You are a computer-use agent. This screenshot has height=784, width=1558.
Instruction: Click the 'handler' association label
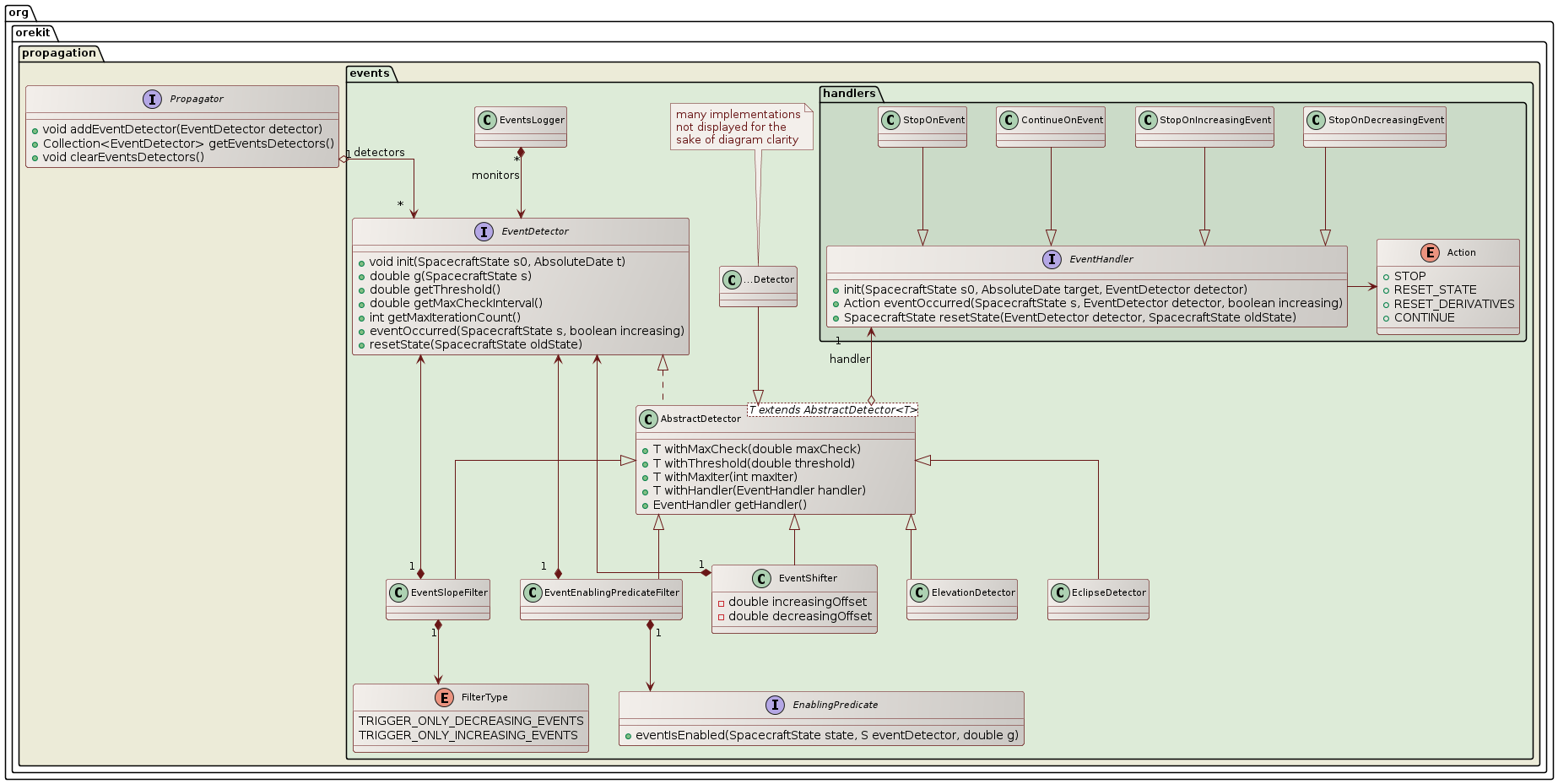(x=850, y=360)
